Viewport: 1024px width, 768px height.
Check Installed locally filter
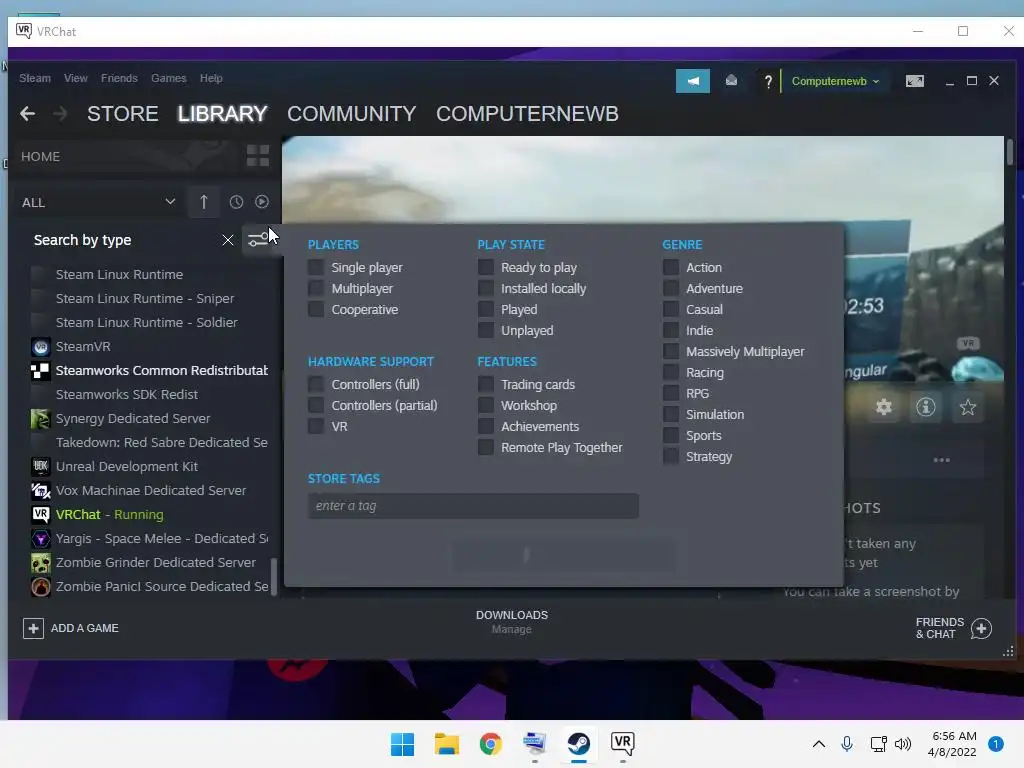click(485, 289)
